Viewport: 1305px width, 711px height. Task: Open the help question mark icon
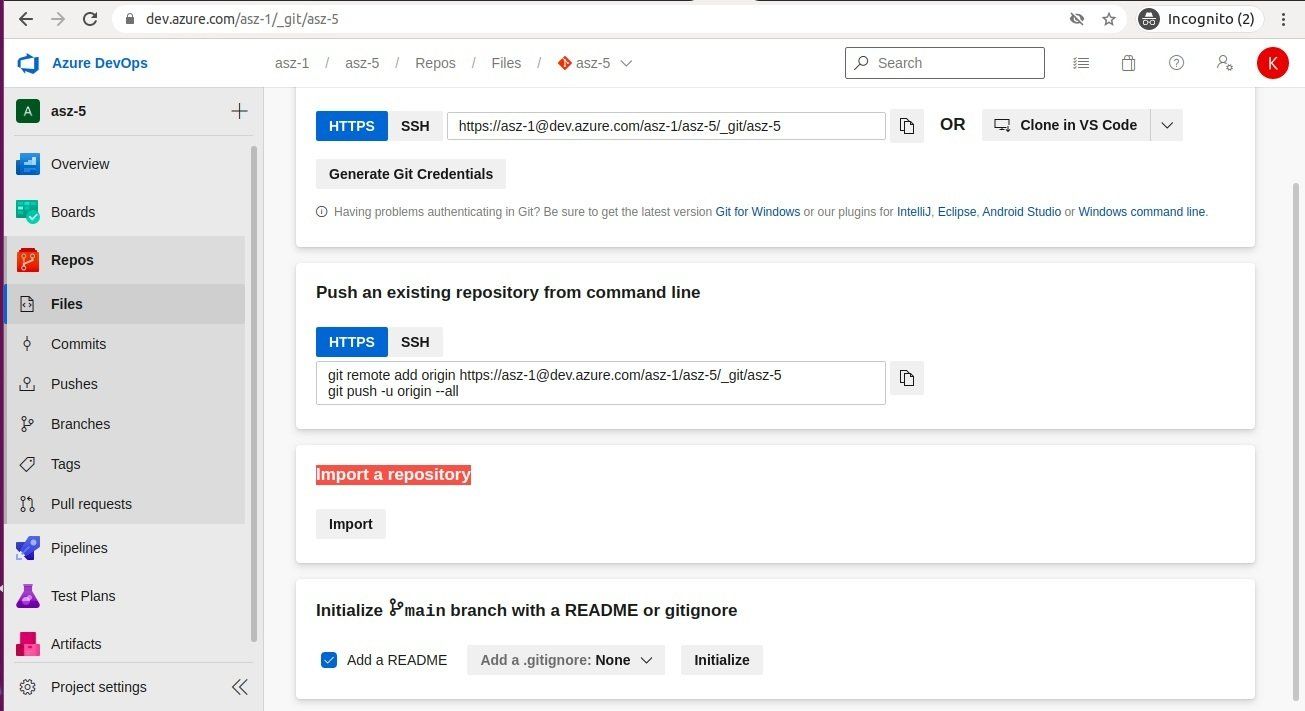click(x=1176, y=63)
